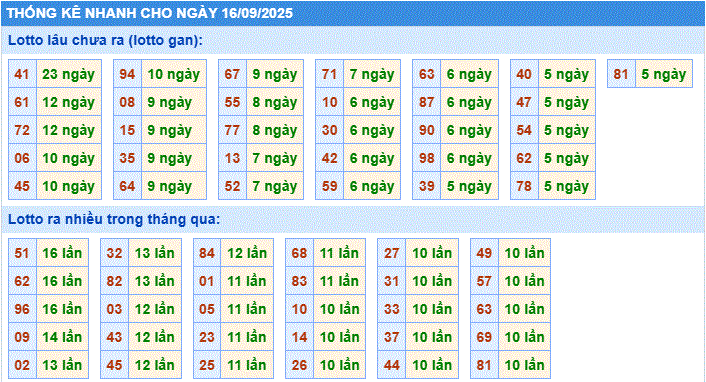This screenshot has height=382, width=706.
Task: Click '10 lần' beside number 44
Action: click(x=432, y=364)
